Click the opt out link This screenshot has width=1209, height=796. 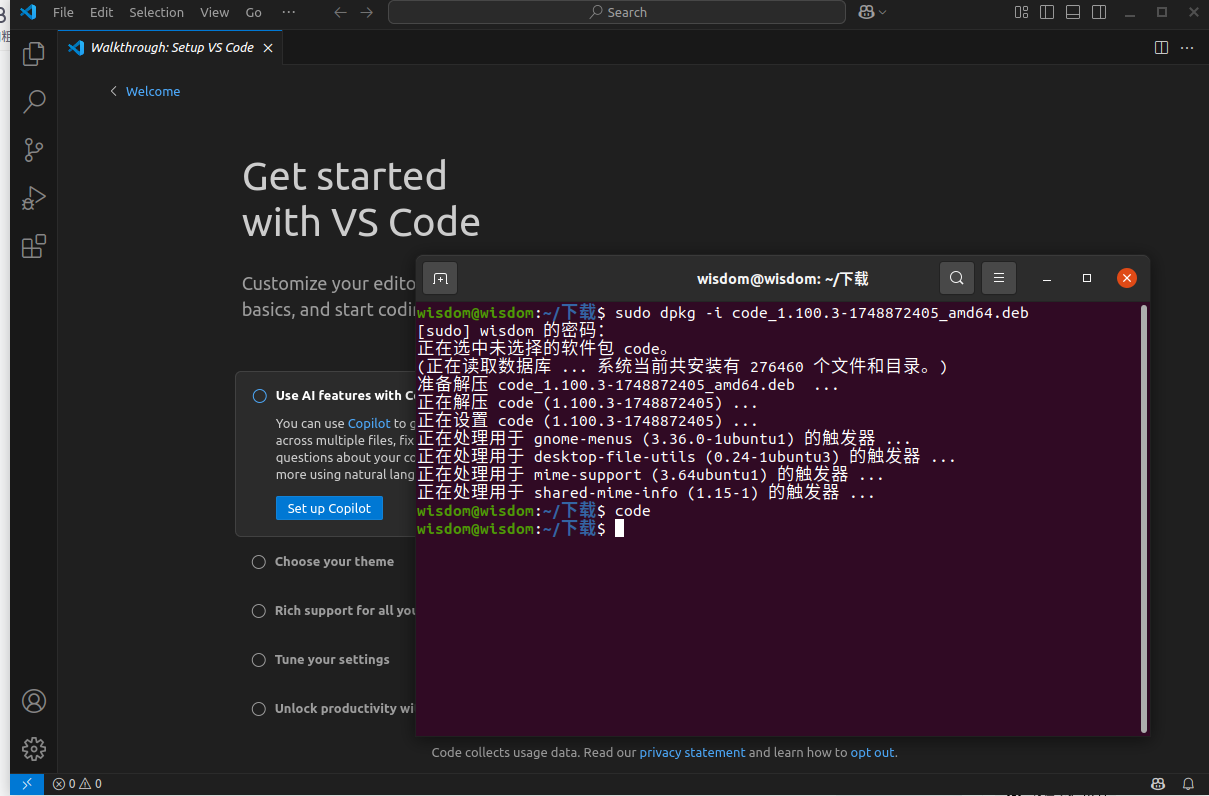pos(873,752)
